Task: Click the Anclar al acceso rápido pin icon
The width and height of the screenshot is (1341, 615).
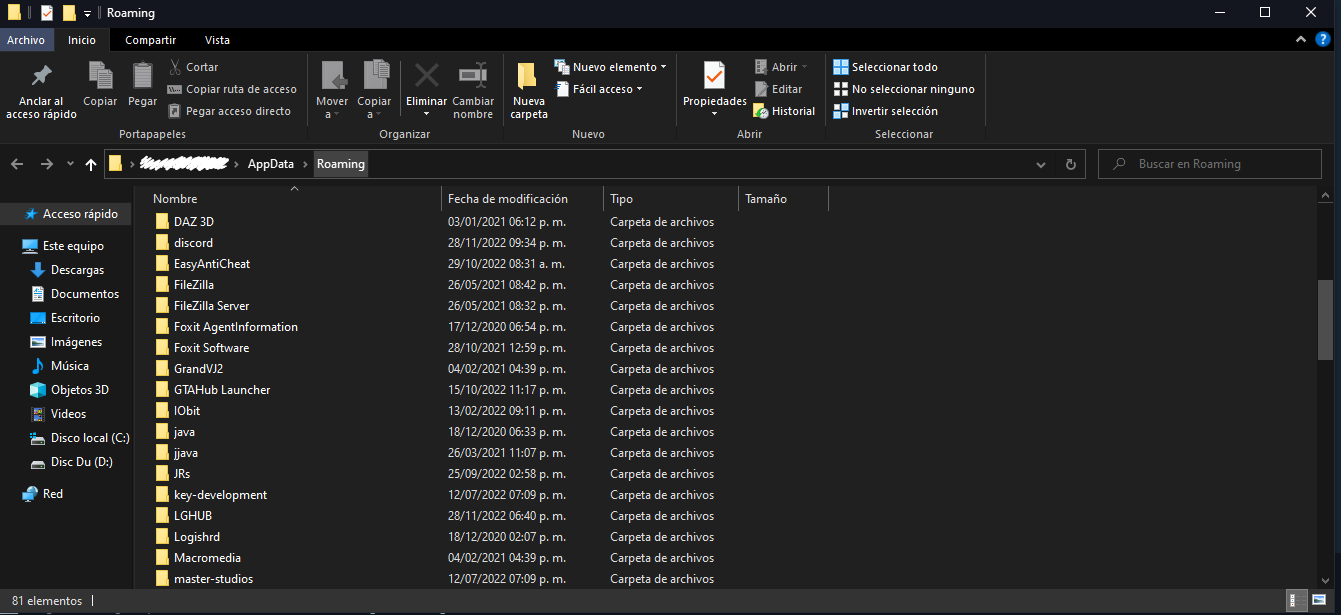Action: click(41, 76)
